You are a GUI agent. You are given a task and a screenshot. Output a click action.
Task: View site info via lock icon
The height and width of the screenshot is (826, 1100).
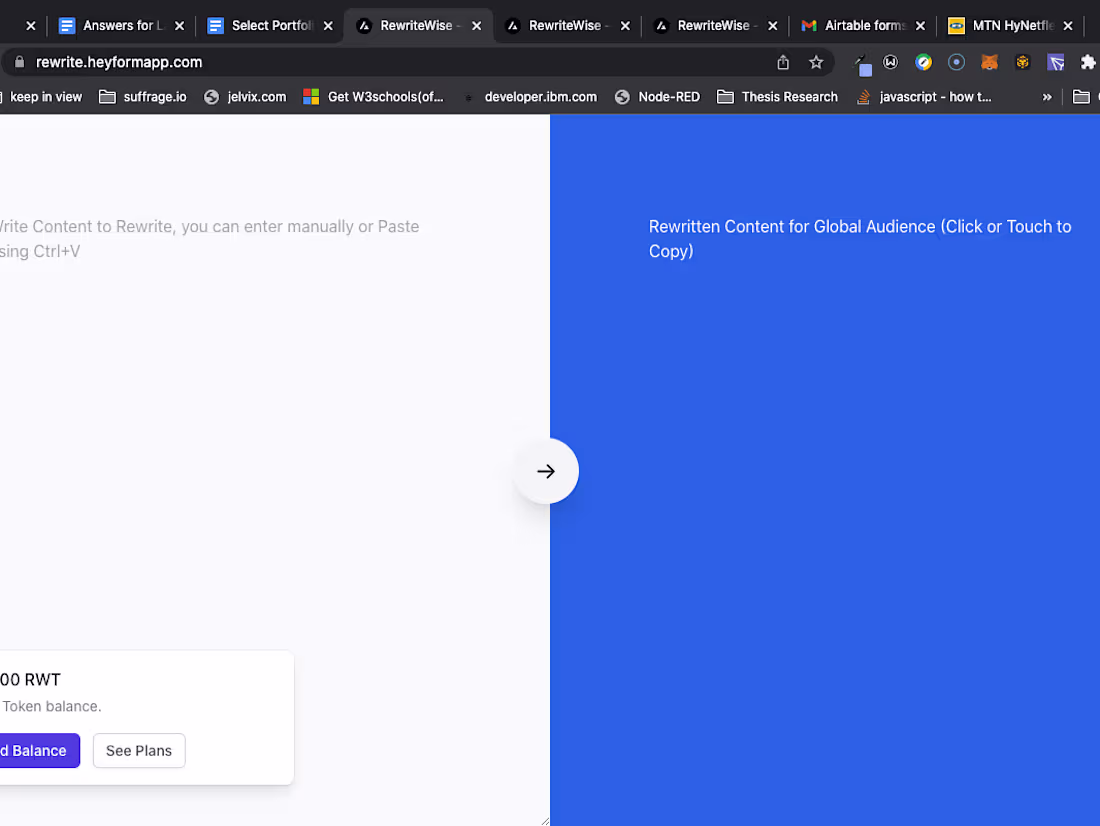point(20,62)
